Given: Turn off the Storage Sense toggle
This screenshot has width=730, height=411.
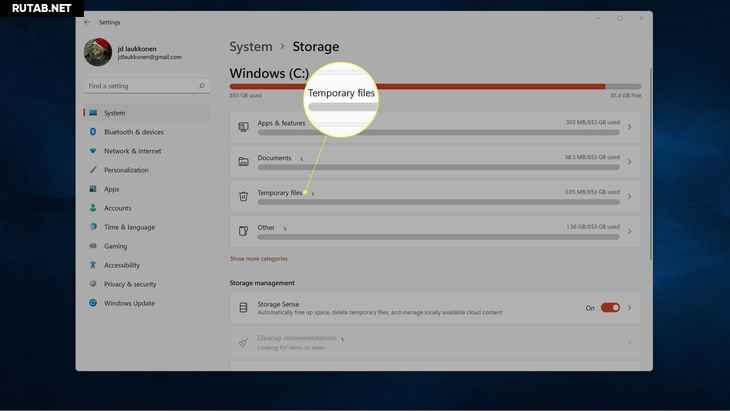Looking at the screenshot, I should tap(610, 308).
